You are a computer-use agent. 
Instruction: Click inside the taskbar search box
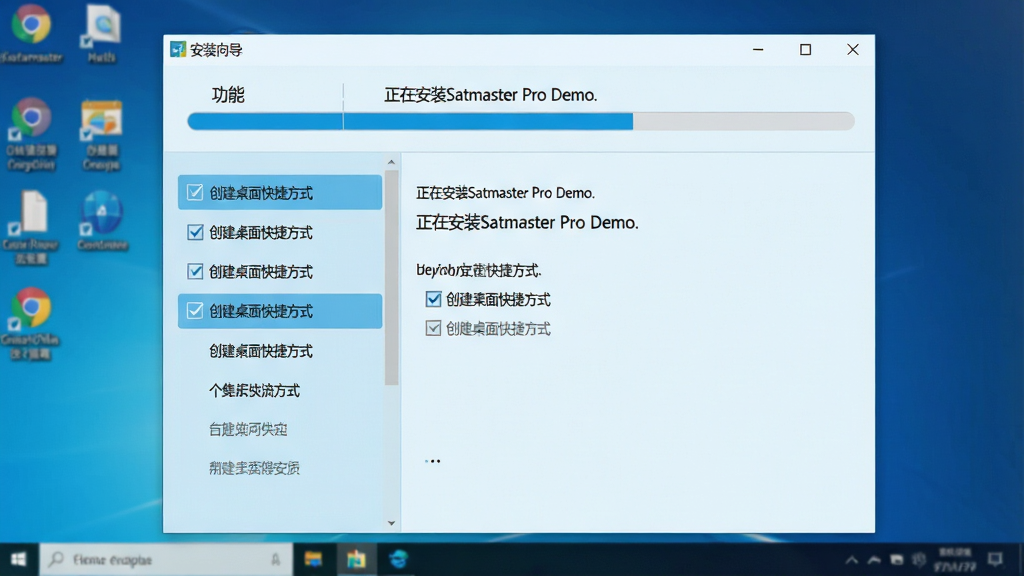click(x=166, y=560)
